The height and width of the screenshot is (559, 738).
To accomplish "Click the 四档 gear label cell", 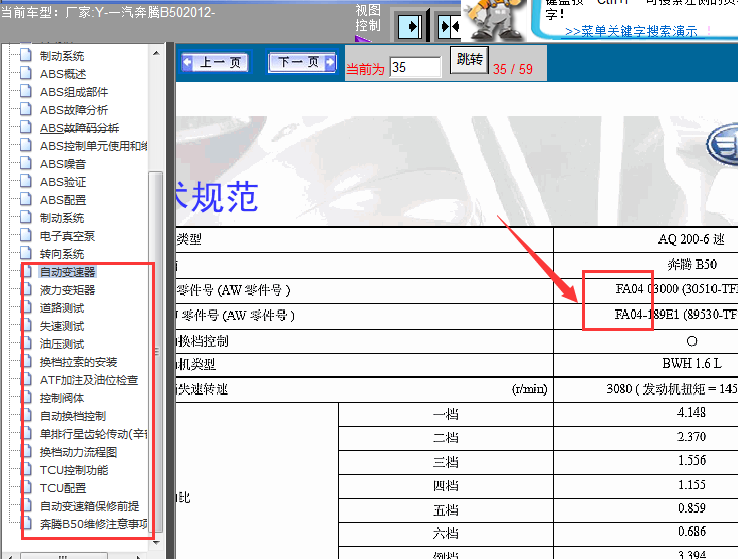I will point(445,486).
